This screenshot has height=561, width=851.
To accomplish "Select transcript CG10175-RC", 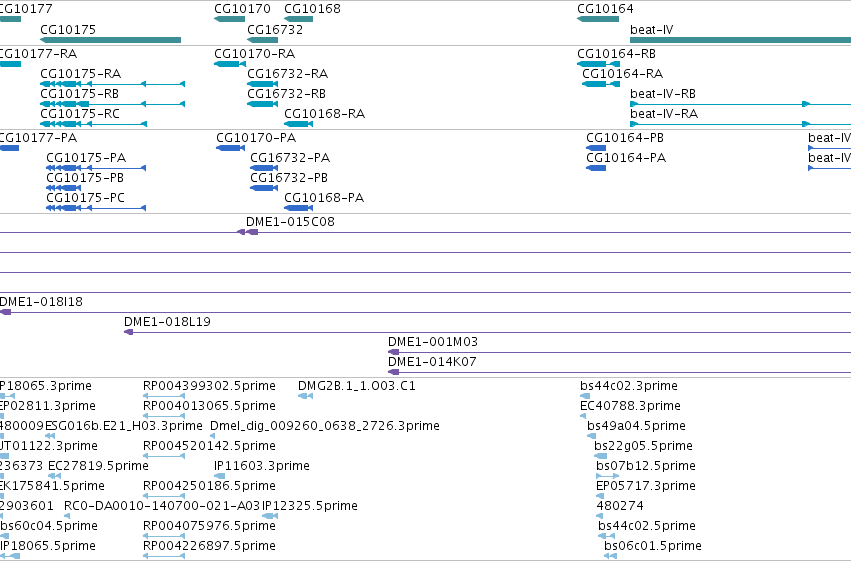I will [93, 124].
